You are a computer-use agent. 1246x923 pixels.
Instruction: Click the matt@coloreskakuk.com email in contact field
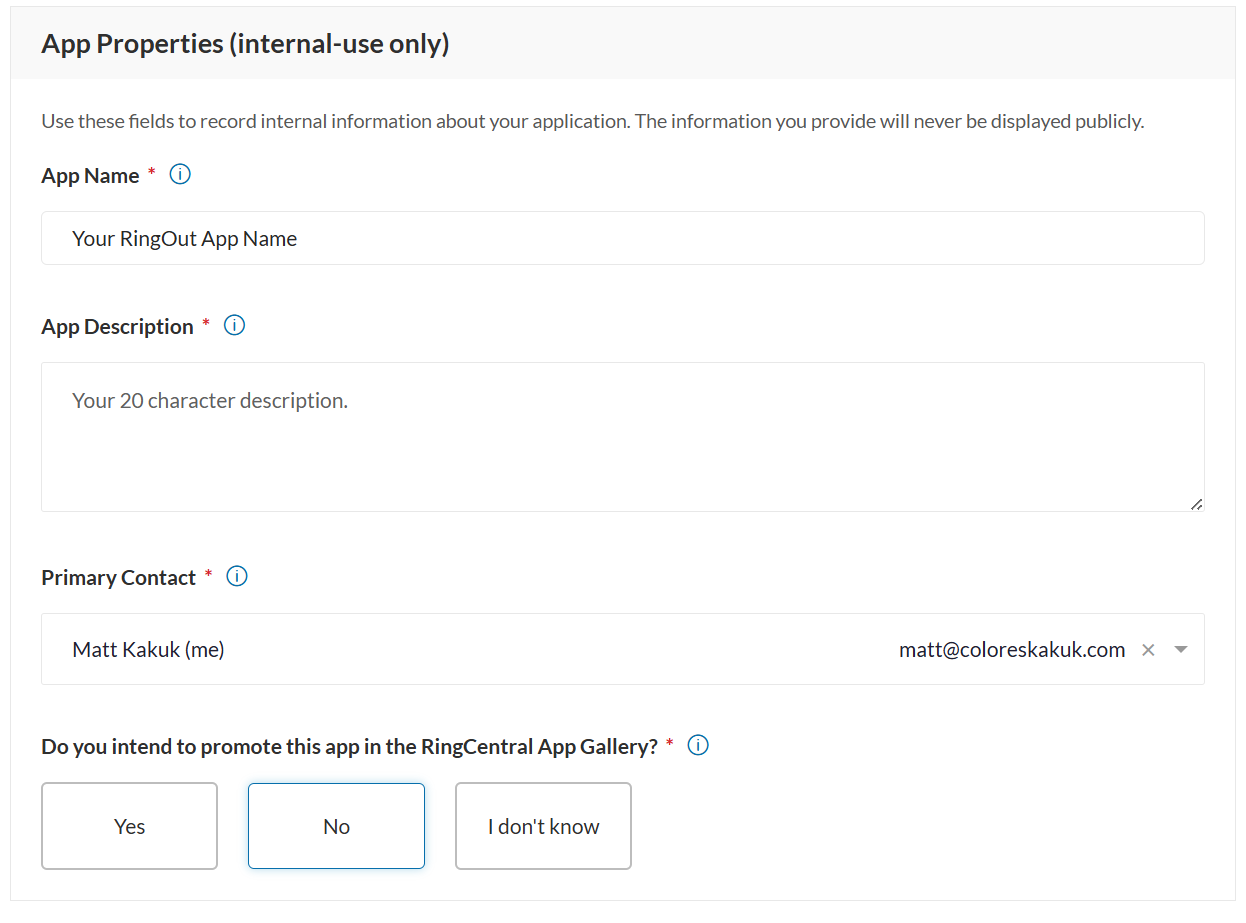[x=1012, y=650]
